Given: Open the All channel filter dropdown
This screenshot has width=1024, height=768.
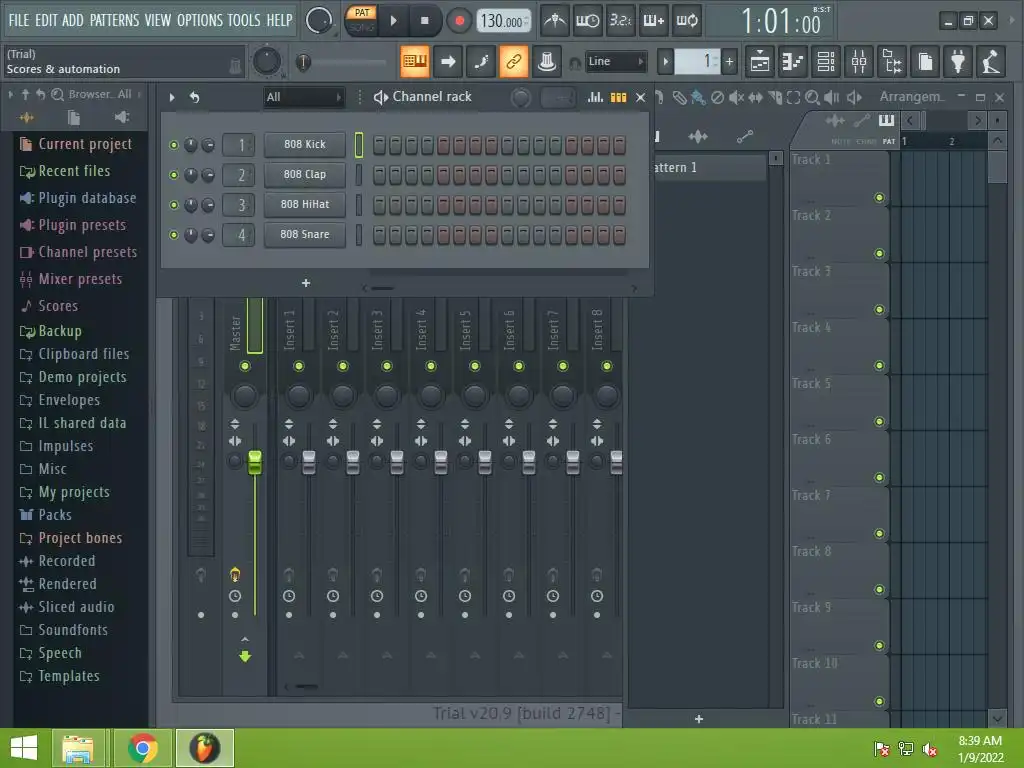Looking at the screenshot, I should pyautogui.click(x=304, y=97).
